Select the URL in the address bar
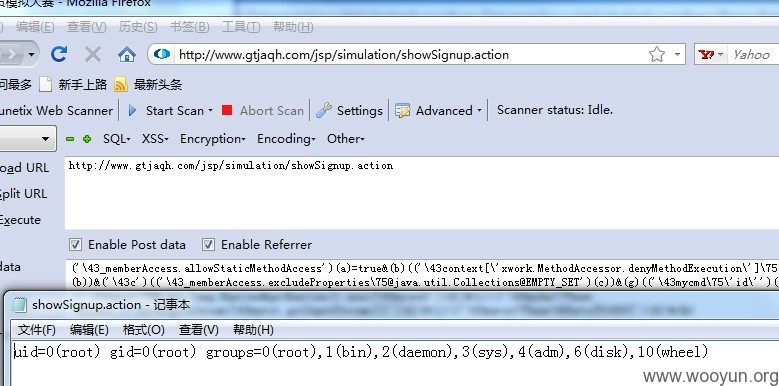 click(x=344, y=54)
